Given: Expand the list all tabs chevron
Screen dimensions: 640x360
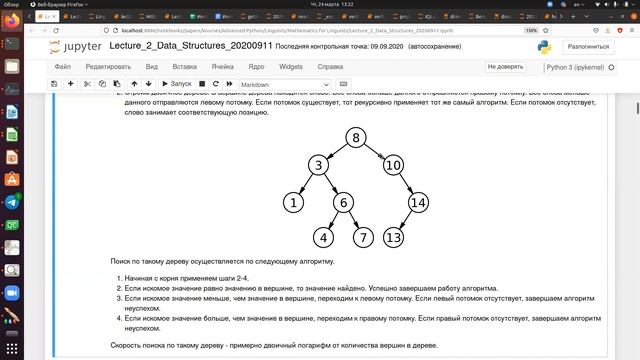Looking at the screenshot, I should (587, 17).
